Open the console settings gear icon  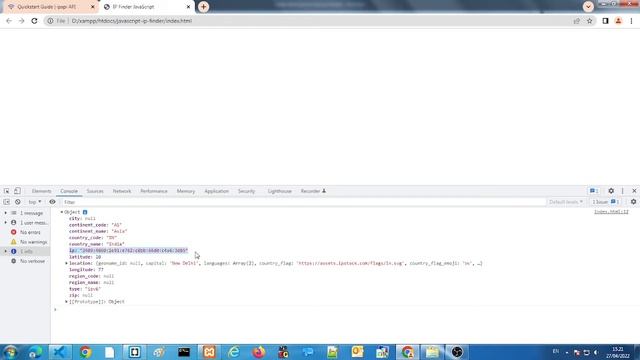[x=633, y=202]
